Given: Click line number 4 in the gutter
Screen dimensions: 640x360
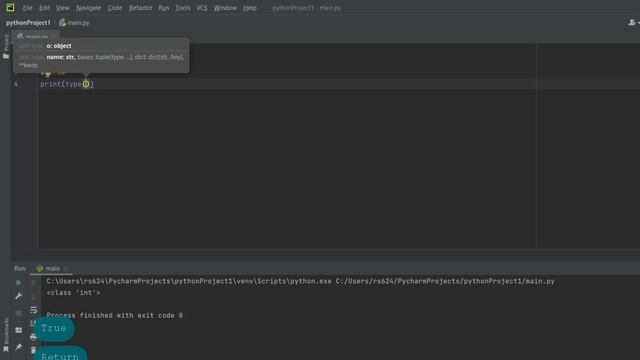Looking at the screenshot, I should 16,84.
